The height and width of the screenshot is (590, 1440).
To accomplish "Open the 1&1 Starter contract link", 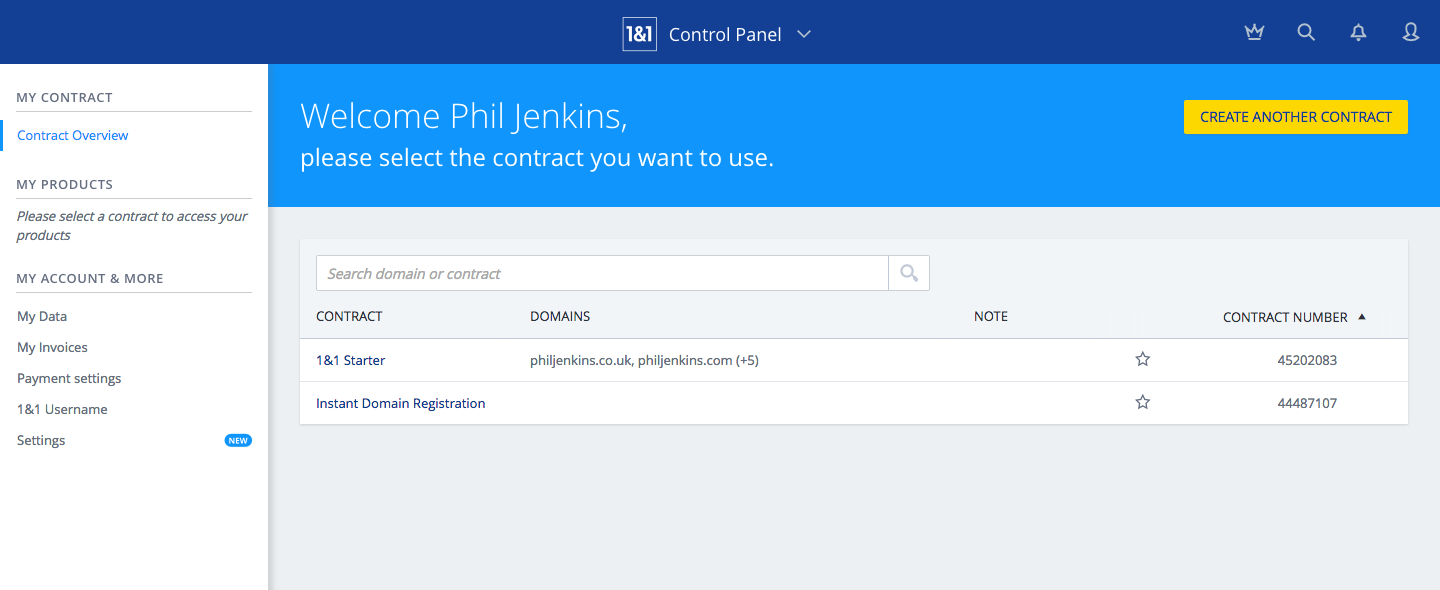I will click(350, 360).
